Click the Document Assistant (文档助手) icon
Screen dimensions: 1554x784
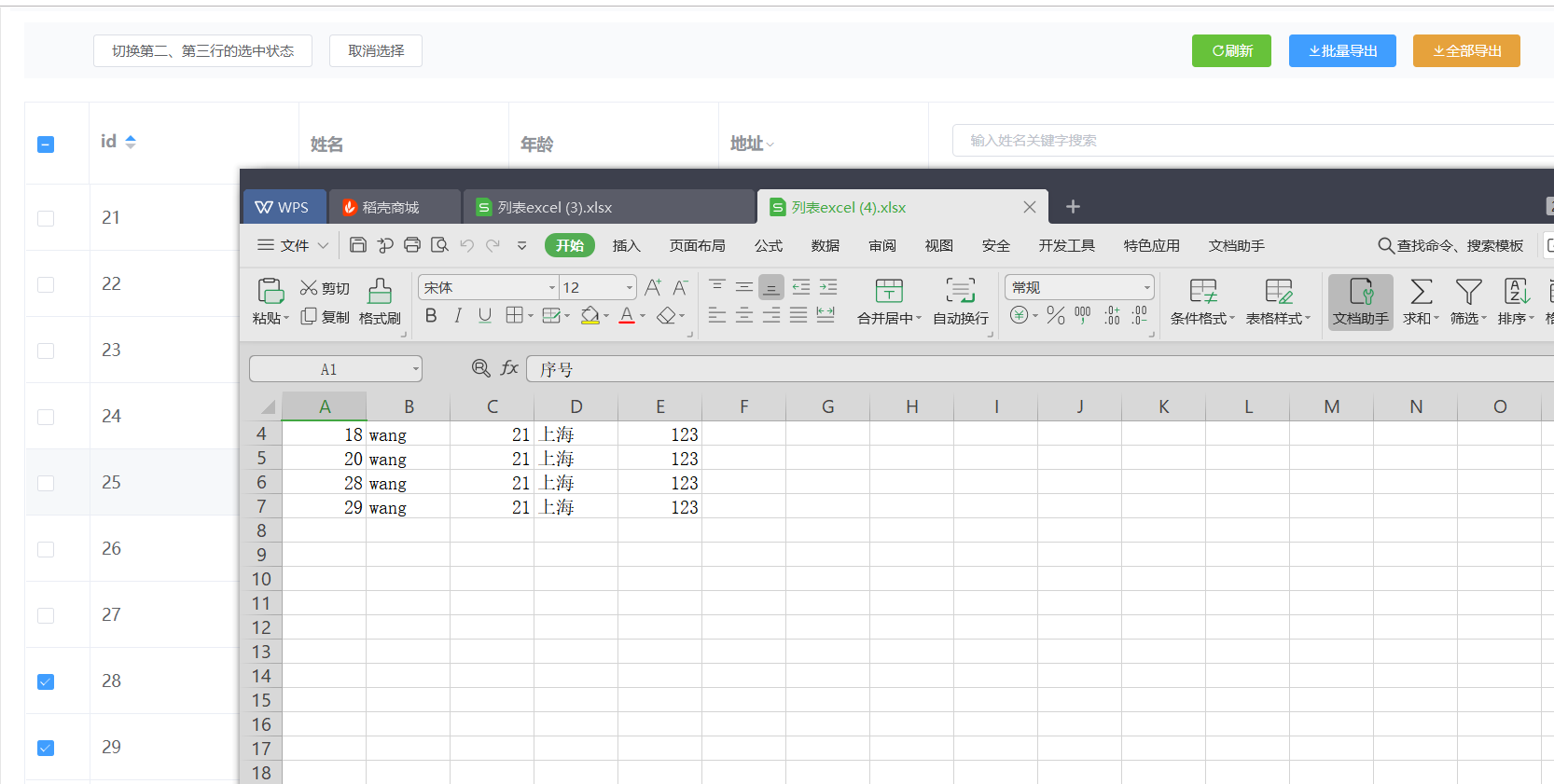1361,291
